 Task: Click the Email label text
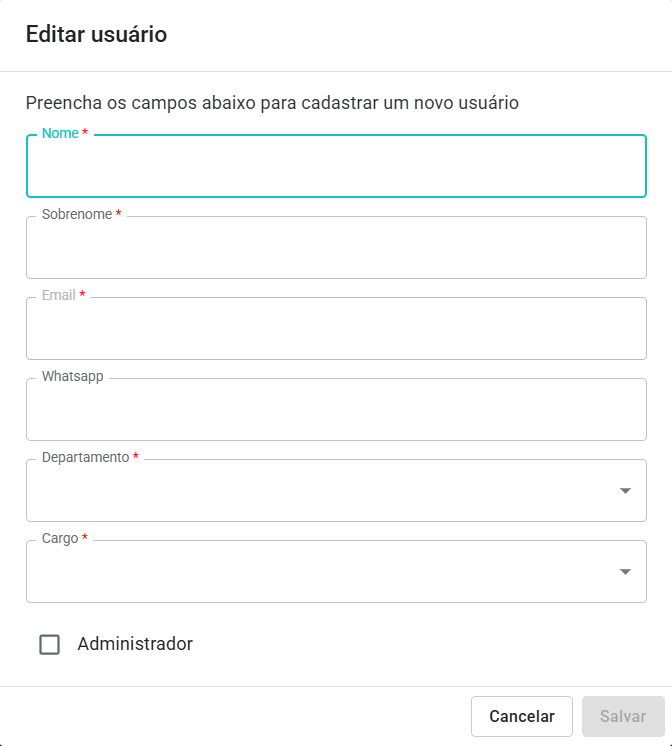[x=59, y=296]
